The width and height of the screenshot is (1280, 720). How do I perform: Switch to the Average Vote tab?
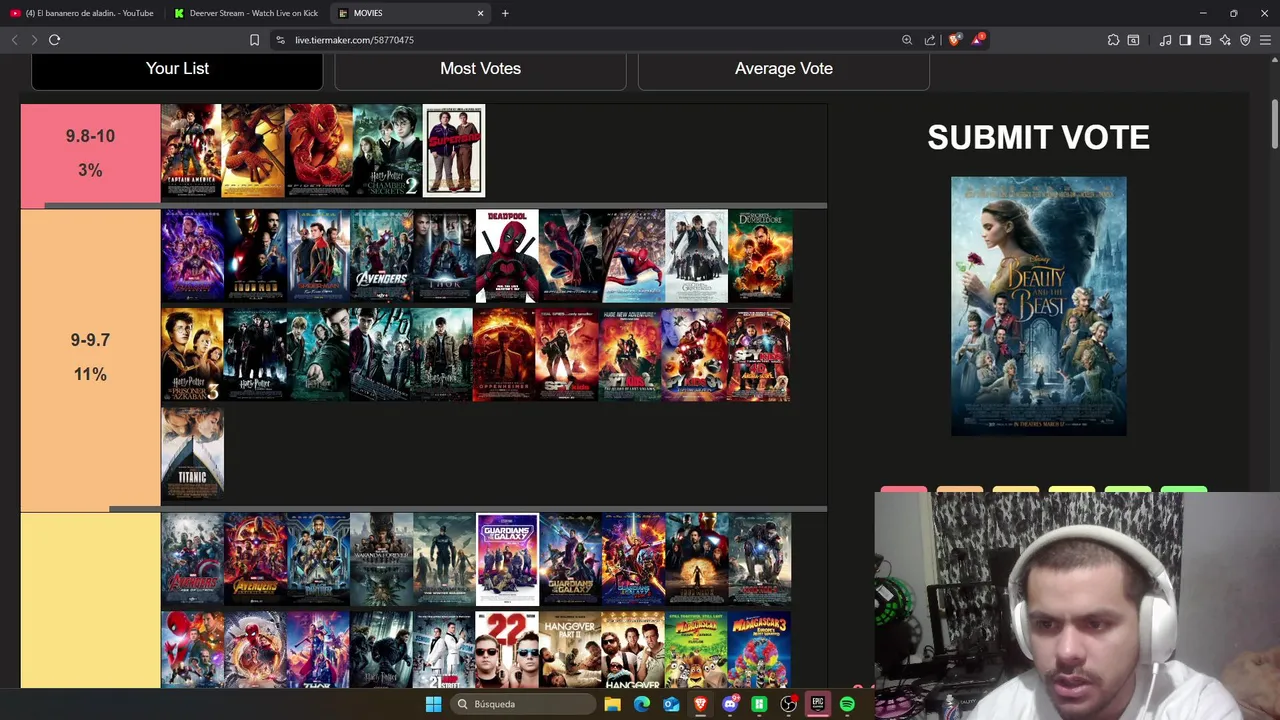click(784, 69)
